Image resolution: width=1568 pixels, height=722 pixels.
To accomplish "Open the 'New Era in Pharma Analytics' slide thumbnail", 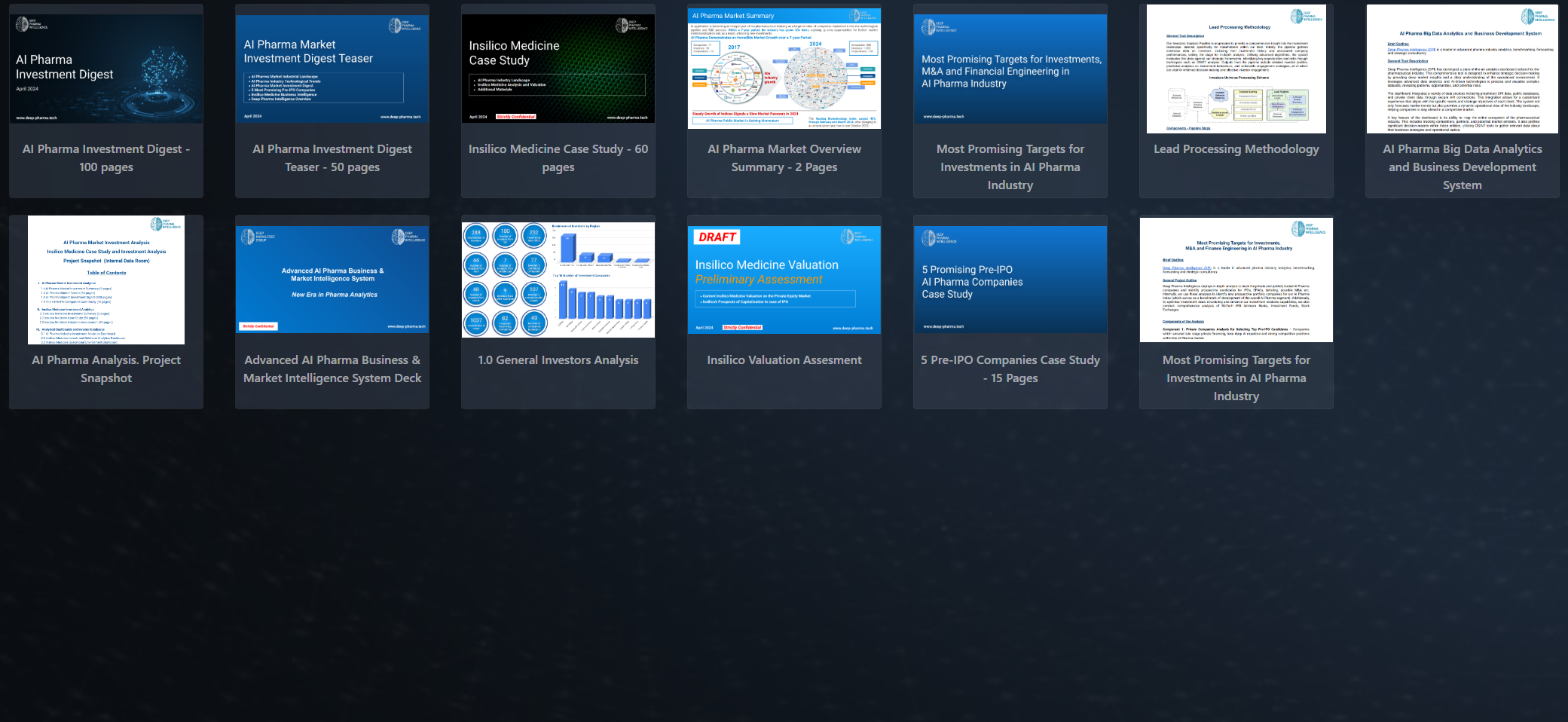I will point(332,280).
